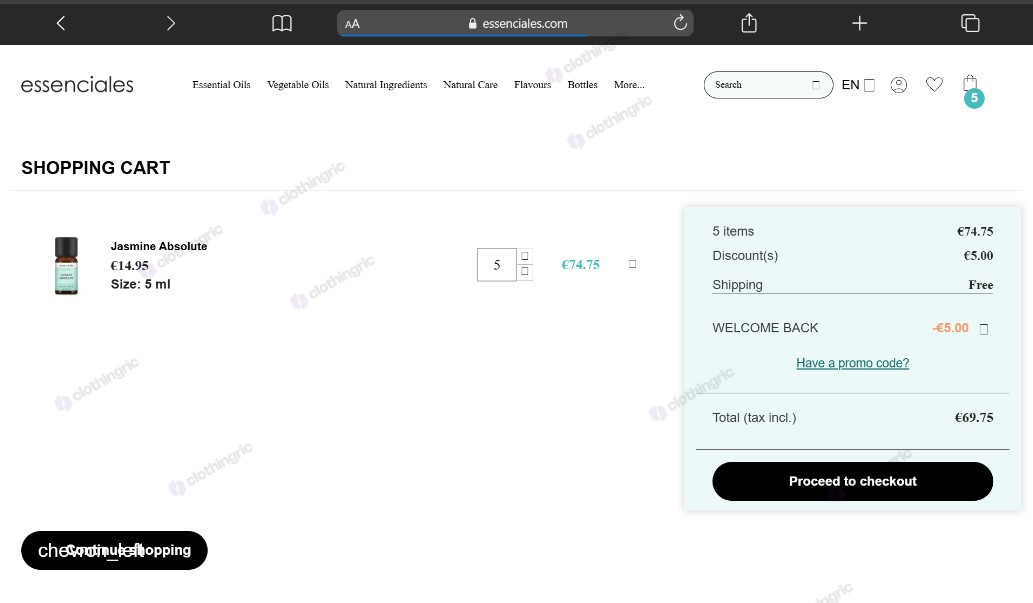
Task: Click the Shipping Free value
Action: (x=980, y=285)
